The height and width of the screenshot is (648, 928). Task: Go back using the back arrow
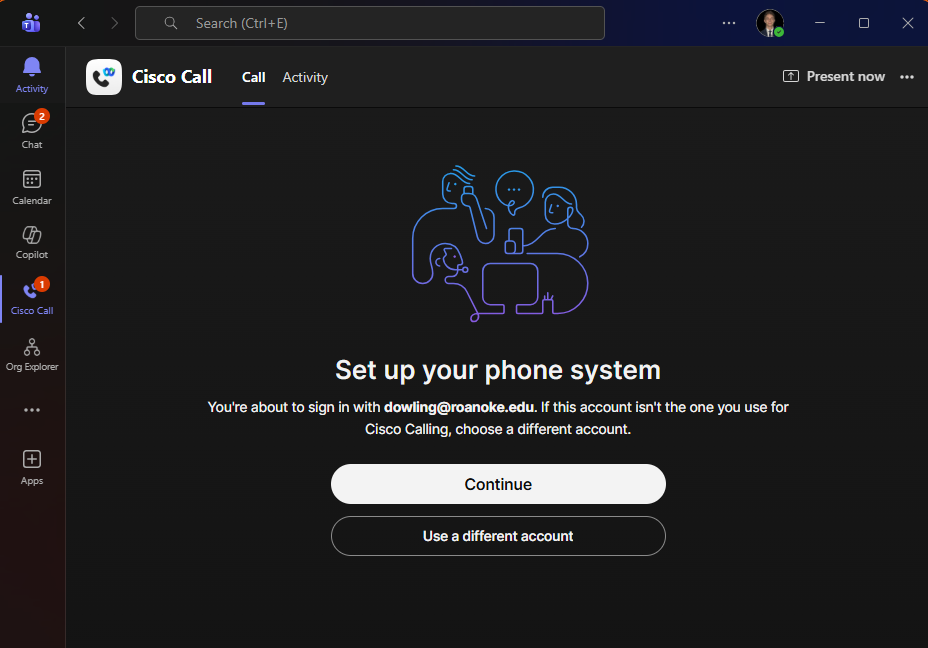pos(82,23)
